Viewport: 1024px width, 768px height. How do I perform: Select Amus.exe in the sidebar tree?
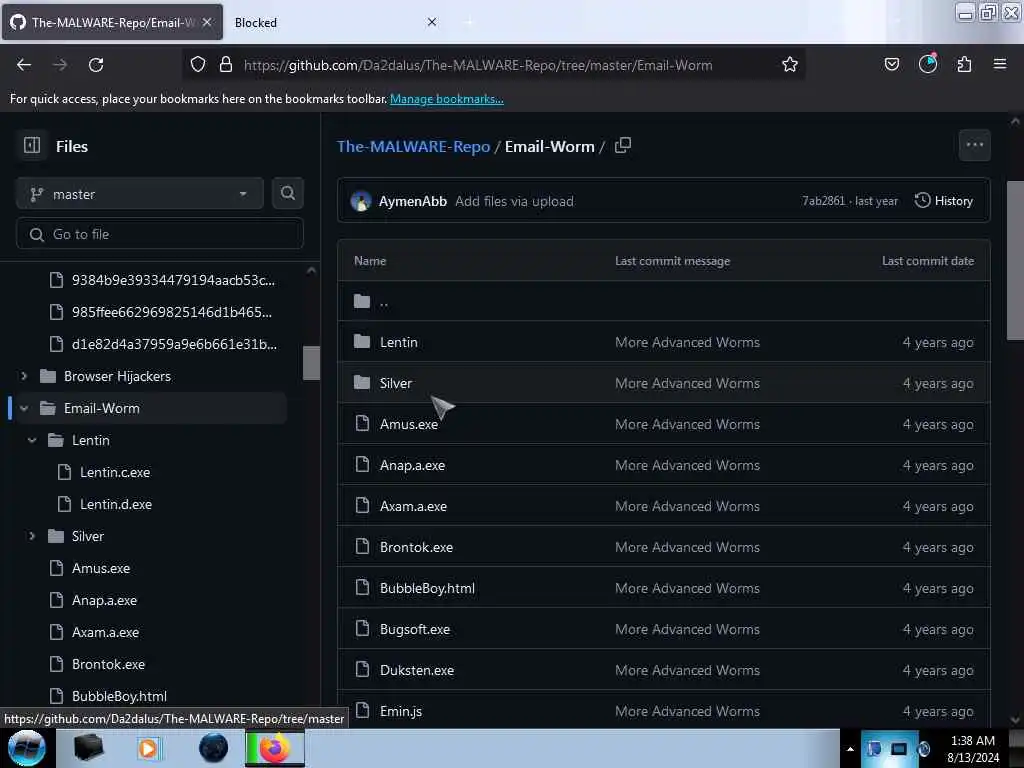(x=101, y=568)
